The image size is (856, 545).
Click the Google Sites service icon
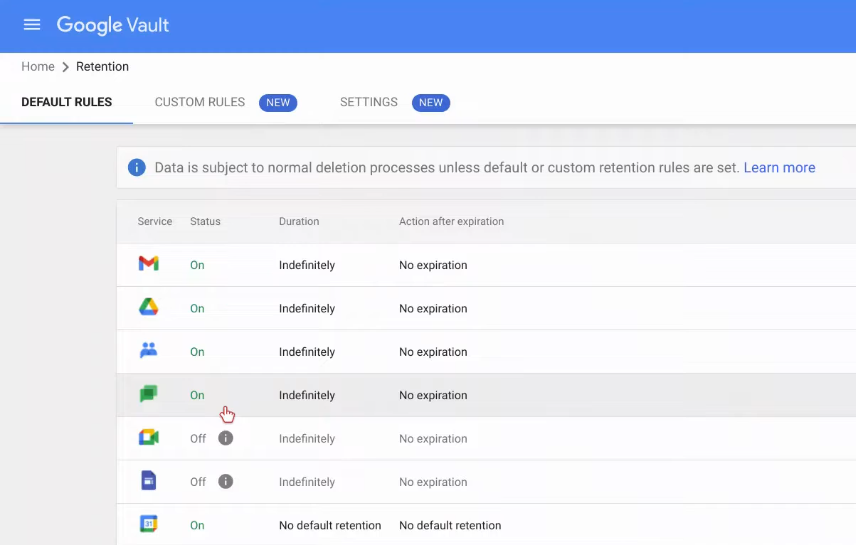148,481
